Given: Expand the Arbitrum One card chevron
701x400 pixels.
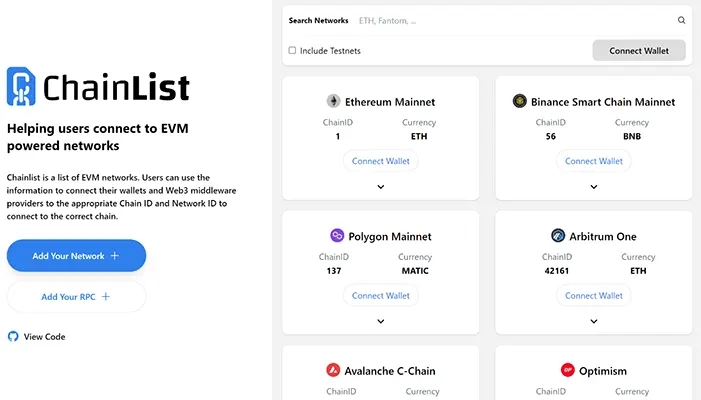Looking at the screenshot, I should tap(594, 321).
